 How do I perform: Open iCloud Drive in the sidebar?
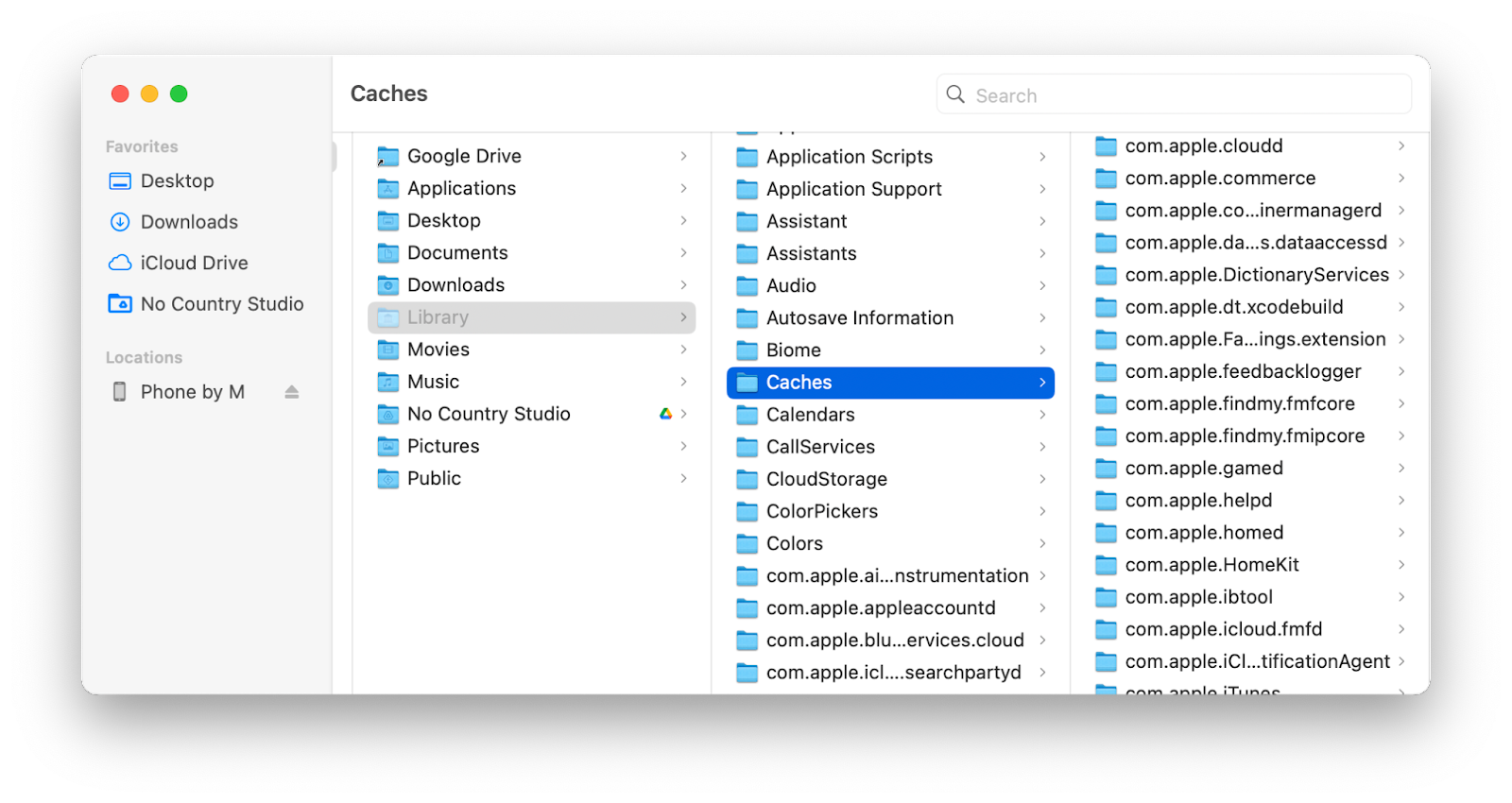pos(193,263)
